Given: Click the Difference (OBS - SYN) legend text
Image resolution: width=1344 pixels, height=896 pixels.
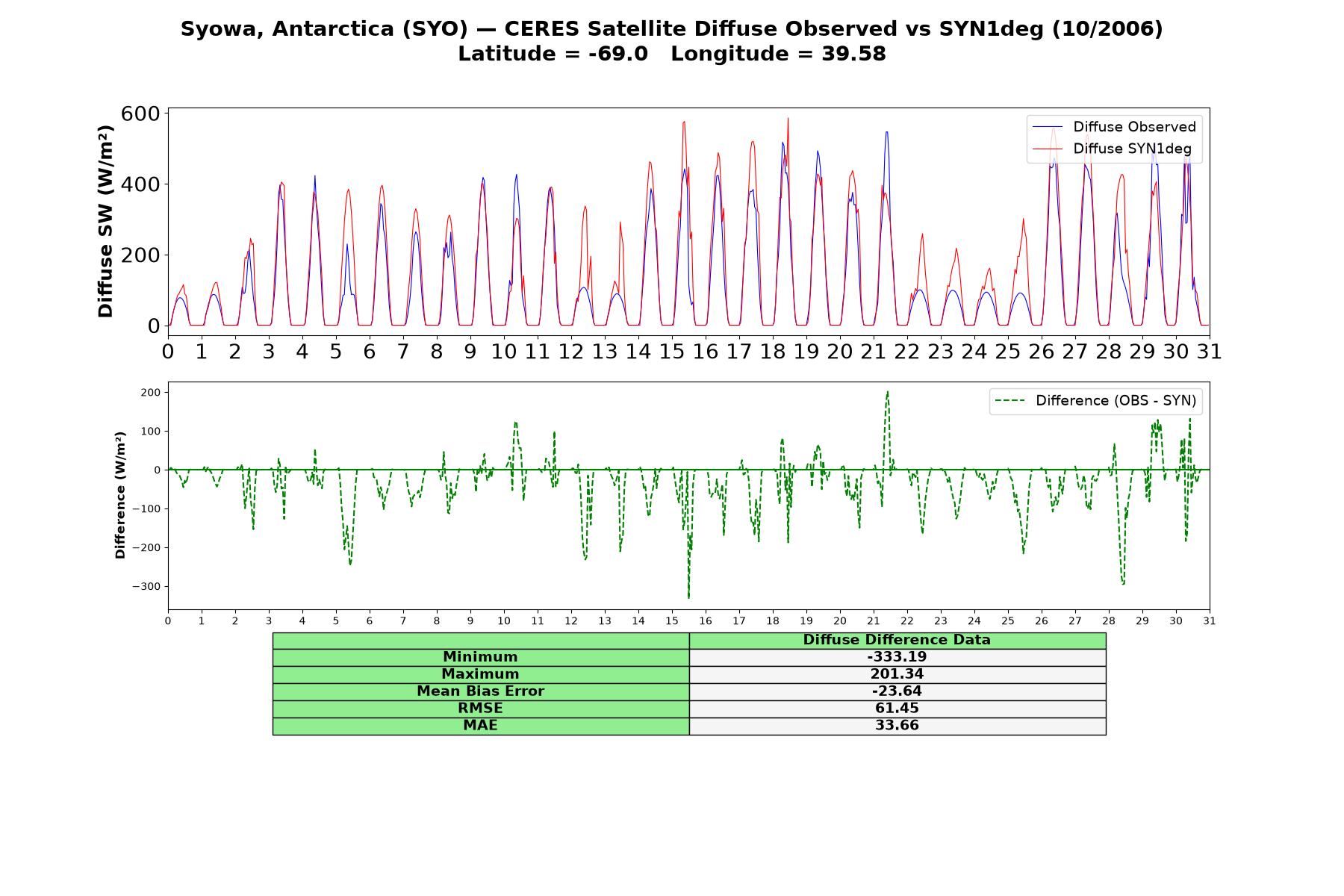Looking at the screenshot, I should click(1116, 401).
